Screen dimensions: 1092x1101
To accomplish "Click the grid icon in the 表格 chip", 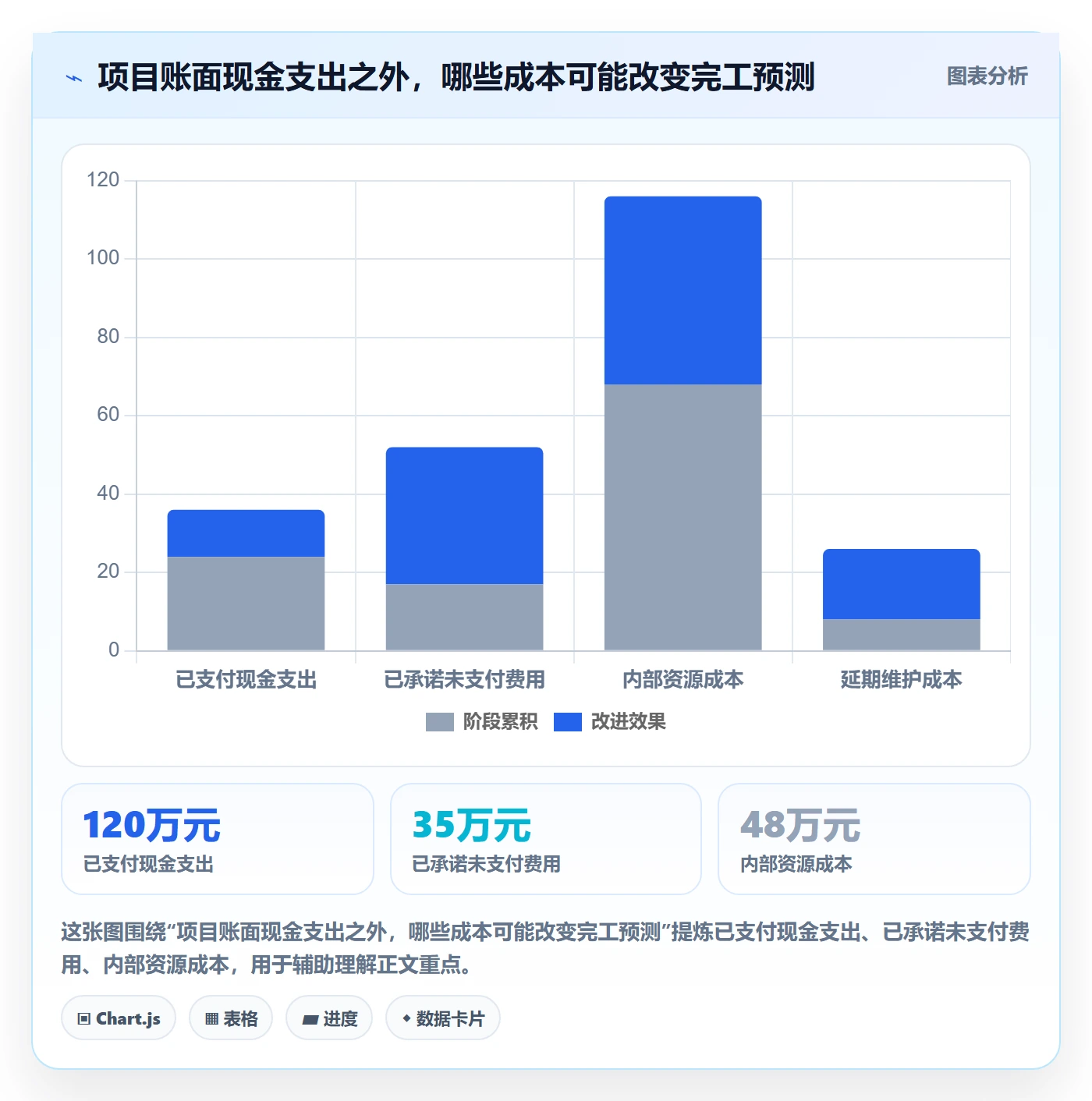I will [x=211, y=1019].
